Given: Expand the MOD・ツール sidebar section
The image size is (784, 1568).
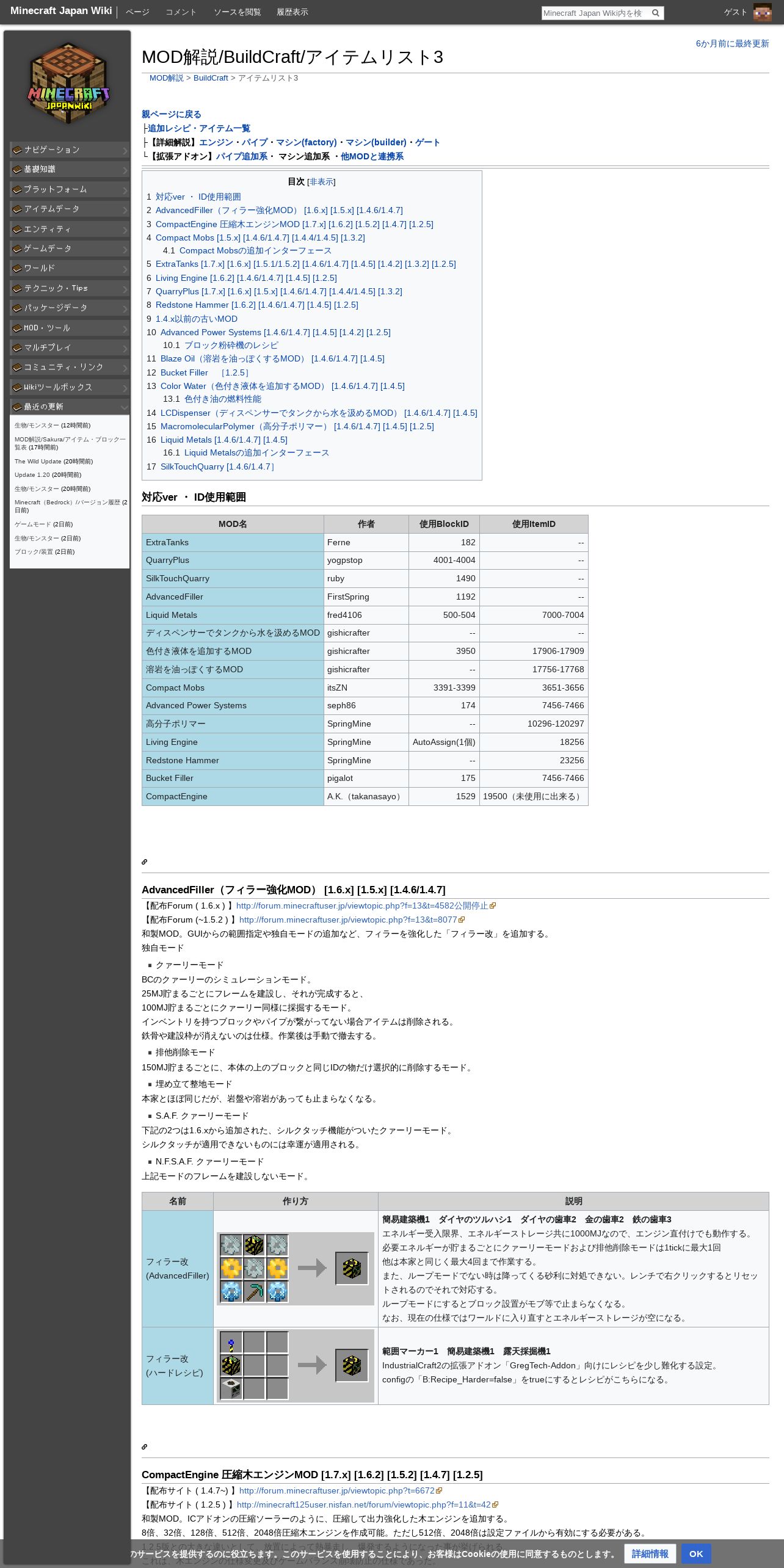Looking at the screenshot, I should pos(70,328).
